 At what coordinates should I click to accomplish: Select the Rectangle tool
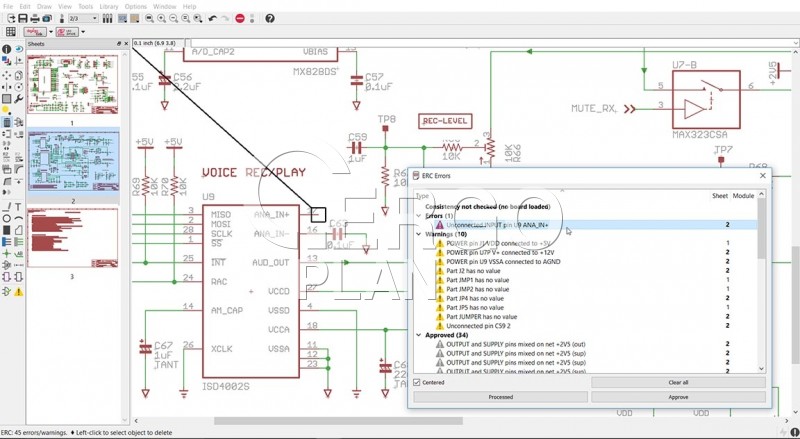pyautogui.click(x=6, y=230)
